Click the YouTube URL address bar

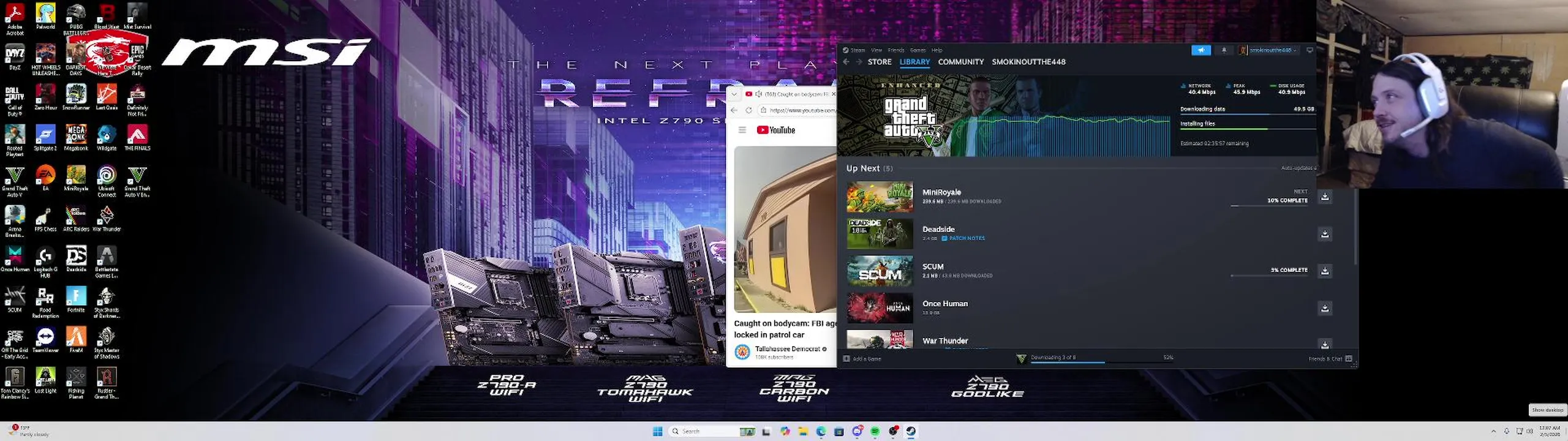pyautogui.click(x=797, y=110)
